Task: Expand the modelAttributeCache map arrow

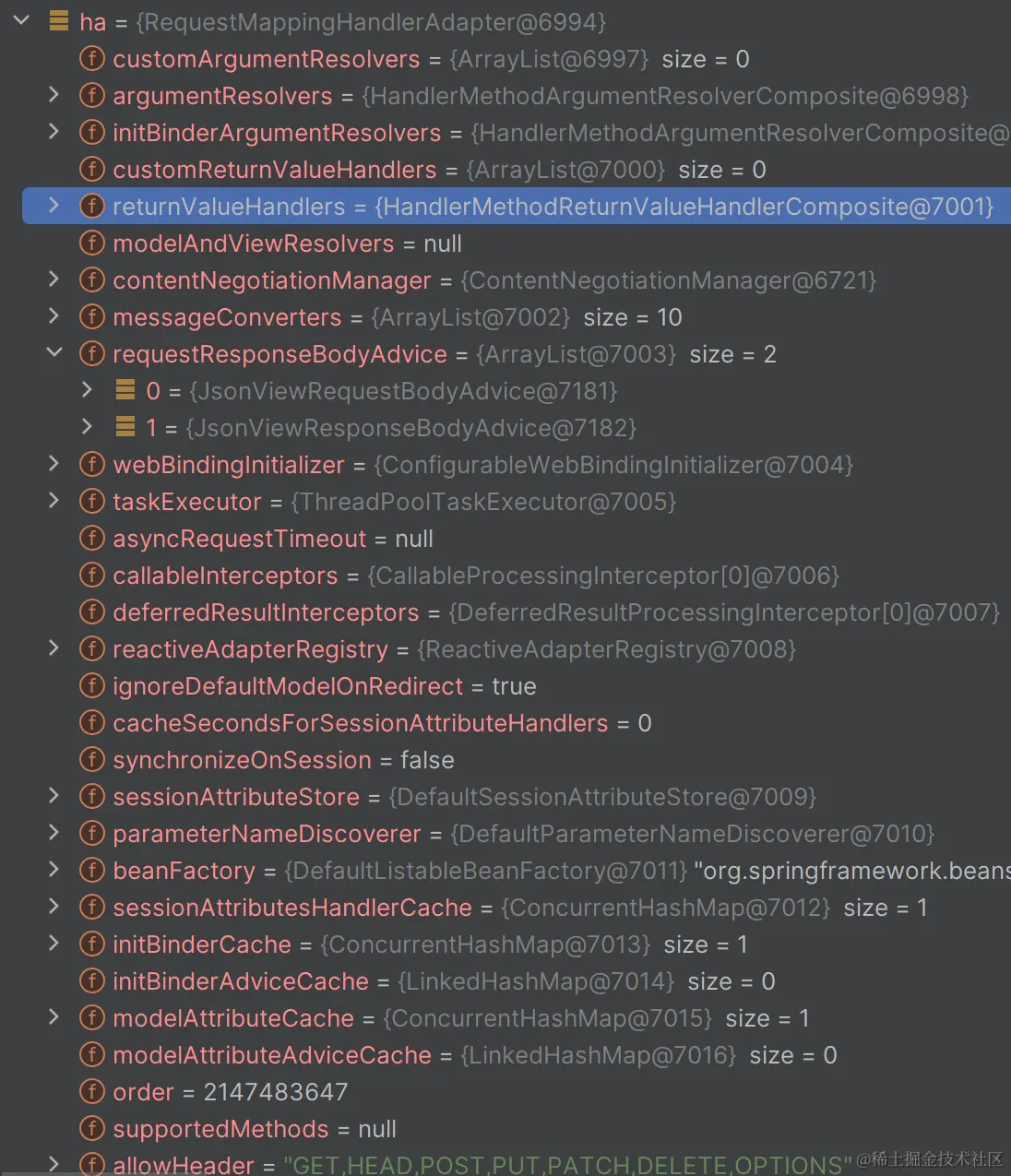Action: tap(54, 1016)
